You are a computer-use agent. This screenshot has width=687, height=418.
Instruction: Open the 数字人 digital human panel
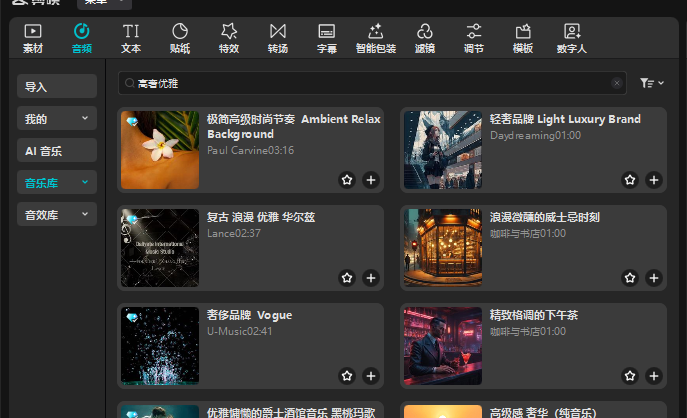click(571, 38)
